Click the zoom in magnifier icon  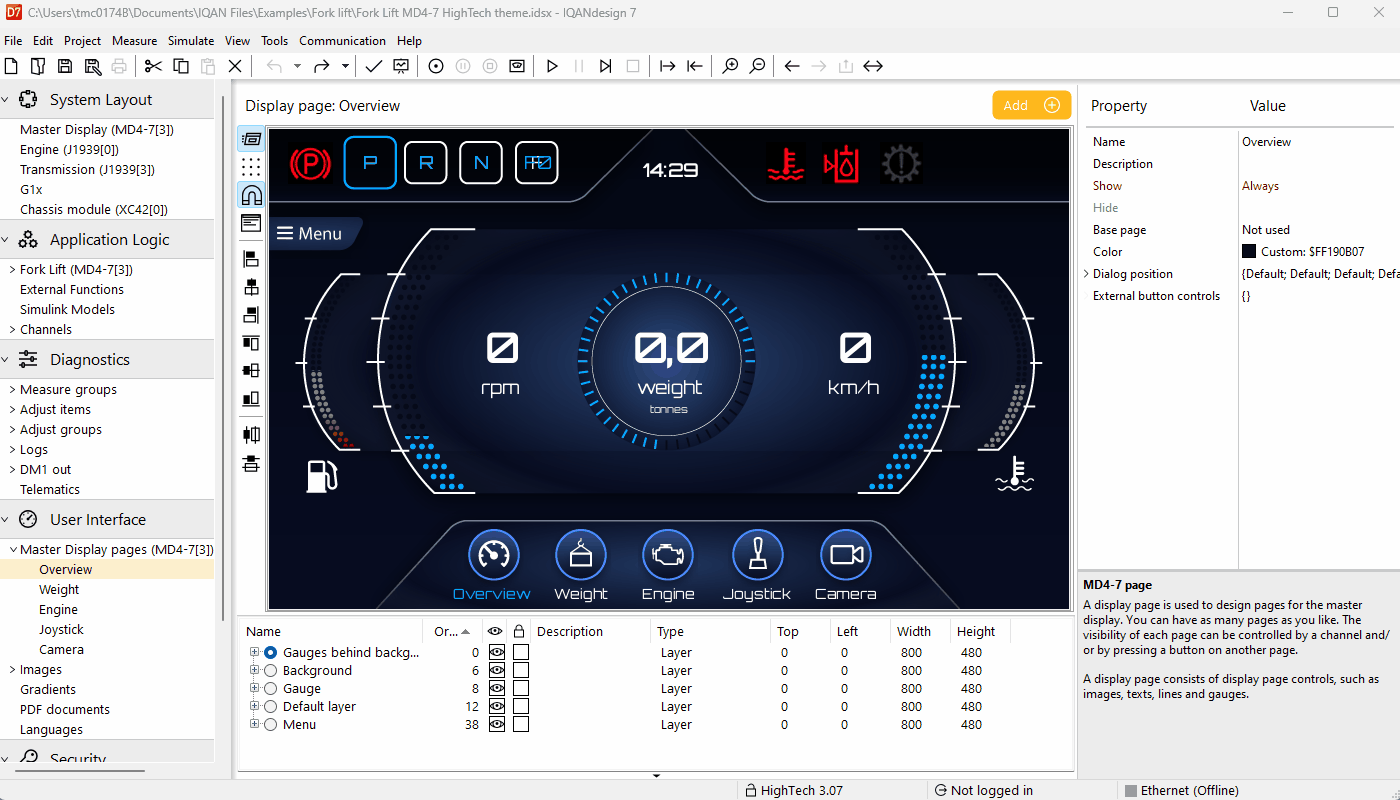tap(731, 66)
